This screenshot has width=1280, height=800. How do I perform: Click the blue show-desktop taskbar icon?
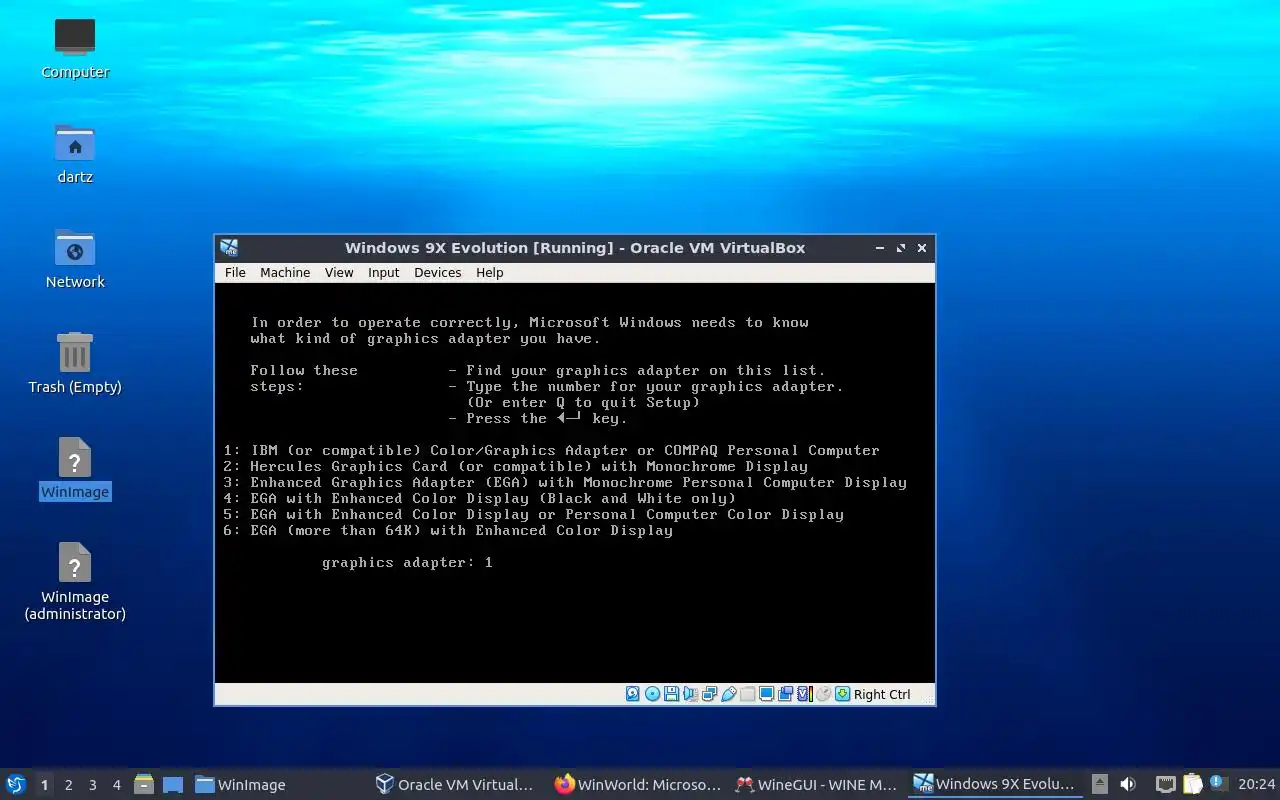pyautogui.click(x=172, y=784)
